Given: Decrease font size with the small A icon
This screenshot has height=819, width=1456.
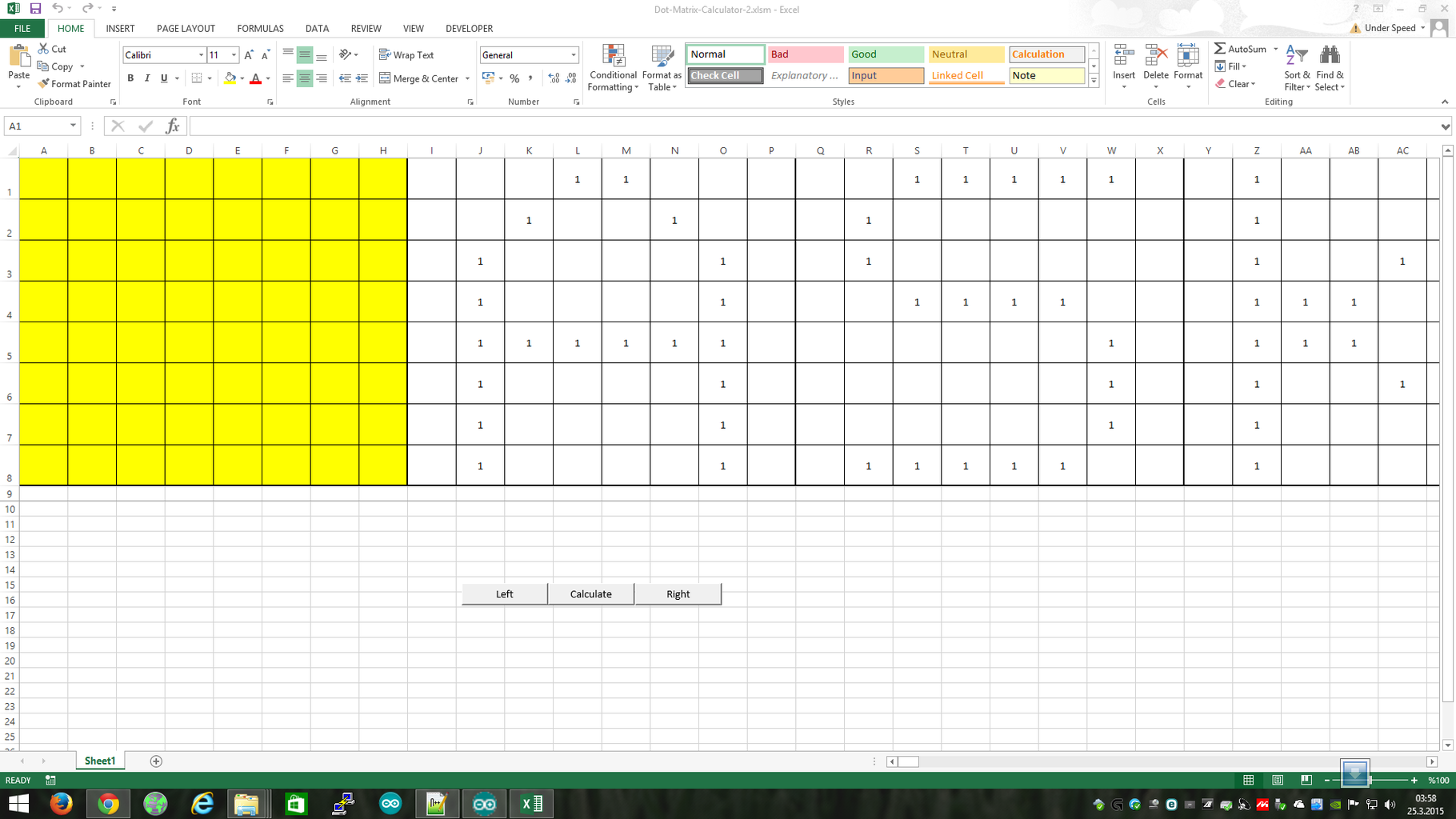Looking at the screenshot, I should 265,54.
